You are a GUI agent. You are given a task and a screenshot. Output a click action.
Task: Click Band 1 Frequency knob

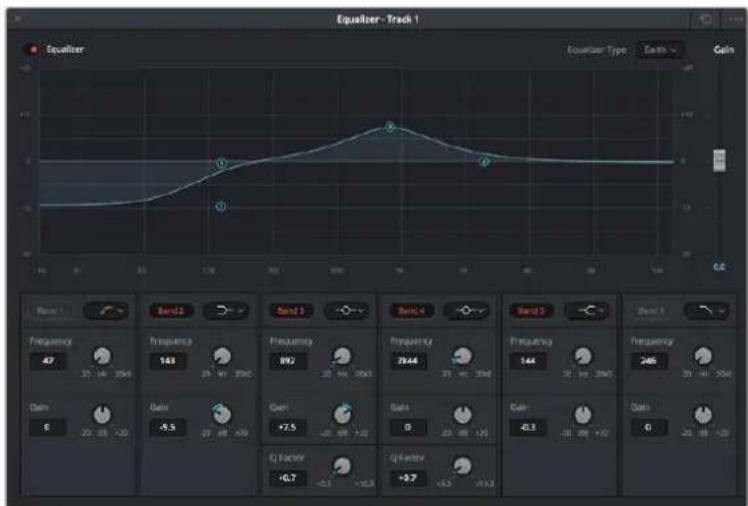[x=102, y=356]
